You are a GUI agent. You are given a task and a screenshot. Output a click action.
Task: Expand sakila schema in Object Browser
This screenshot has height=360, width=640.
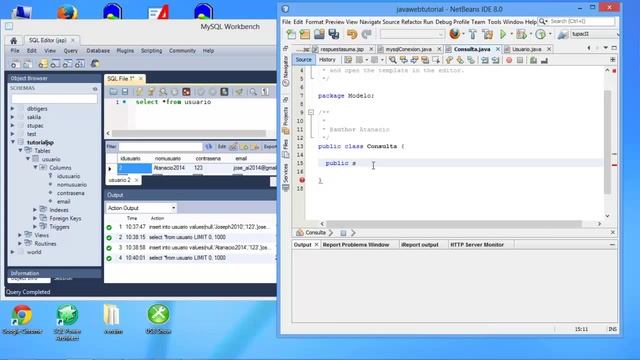coord(13,117)
